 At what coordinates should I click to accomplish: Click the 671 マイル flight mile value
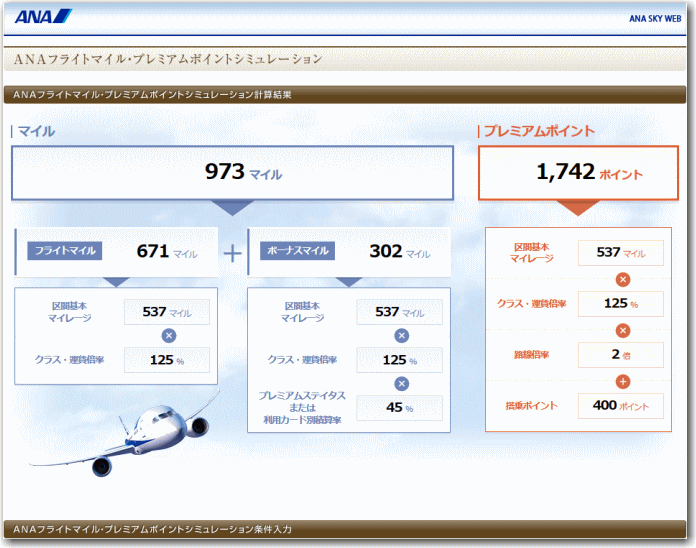coord(167,252)
